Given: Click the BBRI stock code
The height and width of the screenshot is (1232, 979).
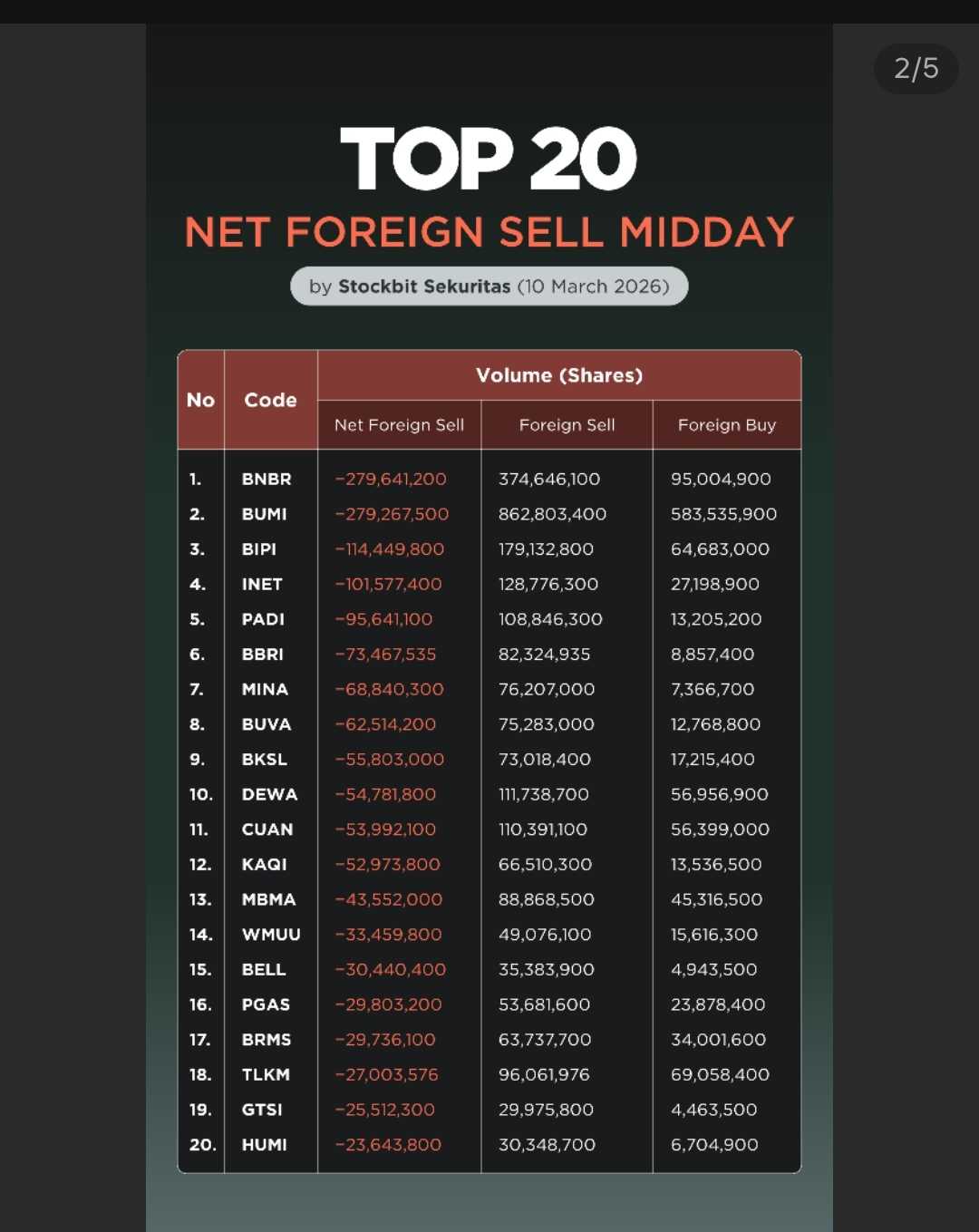Looking at the screenshot, I should 262,655.
